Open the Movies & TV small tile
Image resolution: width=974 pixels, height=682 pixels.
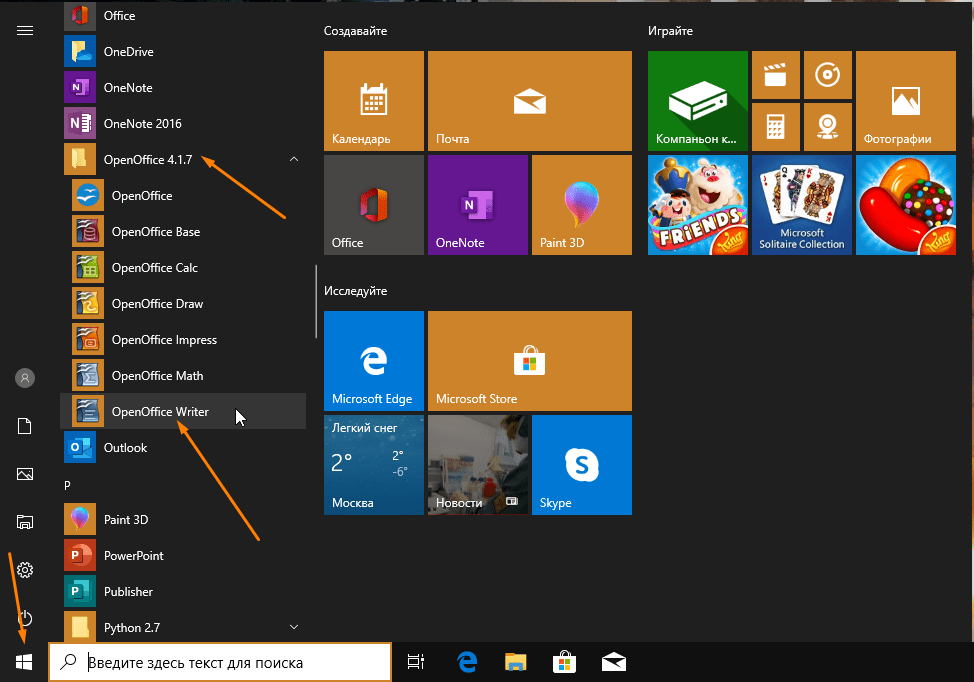pos(776,75)
